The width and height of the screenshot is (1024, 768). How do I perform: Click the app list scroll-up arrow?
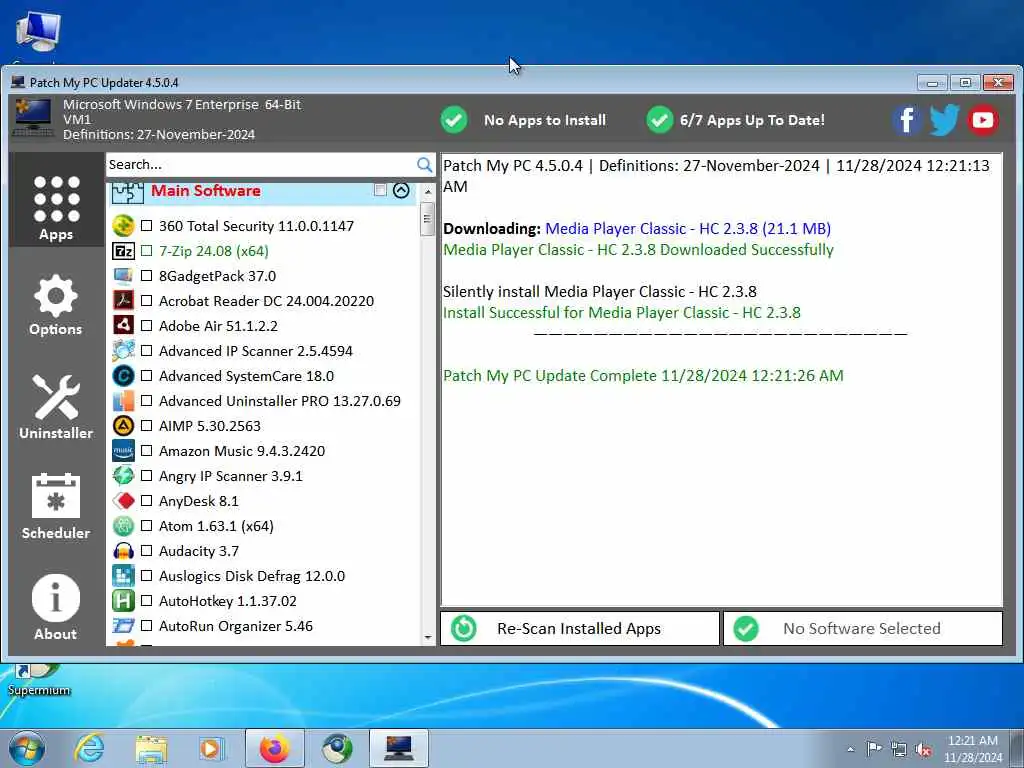coord(428,192)
